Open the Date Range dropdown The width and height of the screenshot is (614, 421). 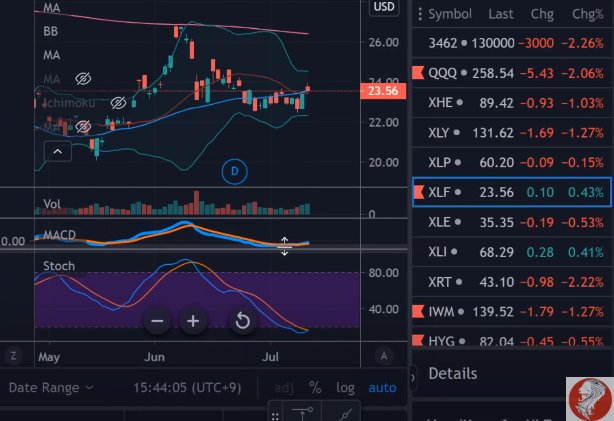(51, 387)
